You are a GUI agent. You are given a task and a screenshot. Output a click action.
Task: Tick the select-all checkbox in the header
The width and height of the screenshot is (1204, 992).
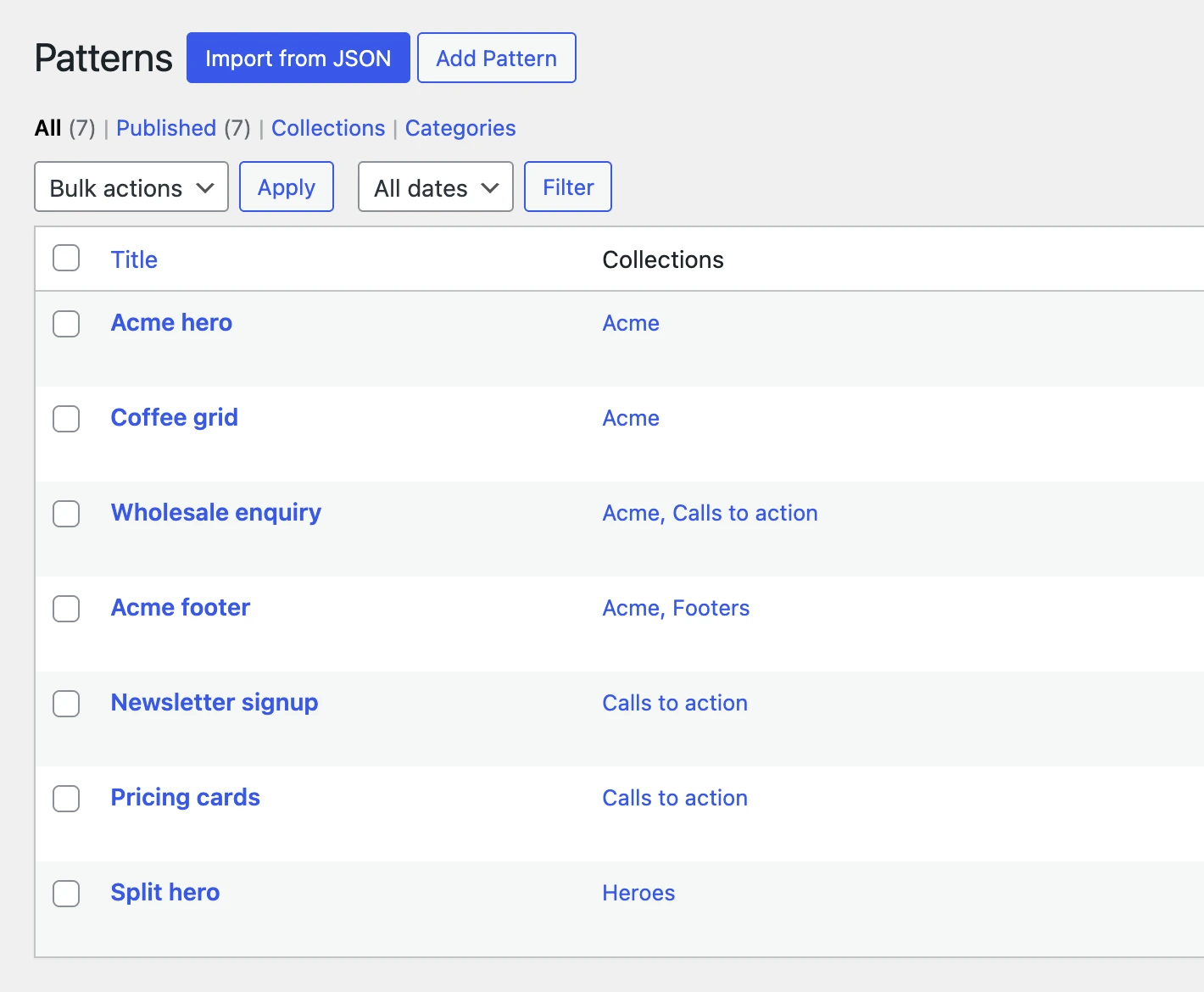66,258
